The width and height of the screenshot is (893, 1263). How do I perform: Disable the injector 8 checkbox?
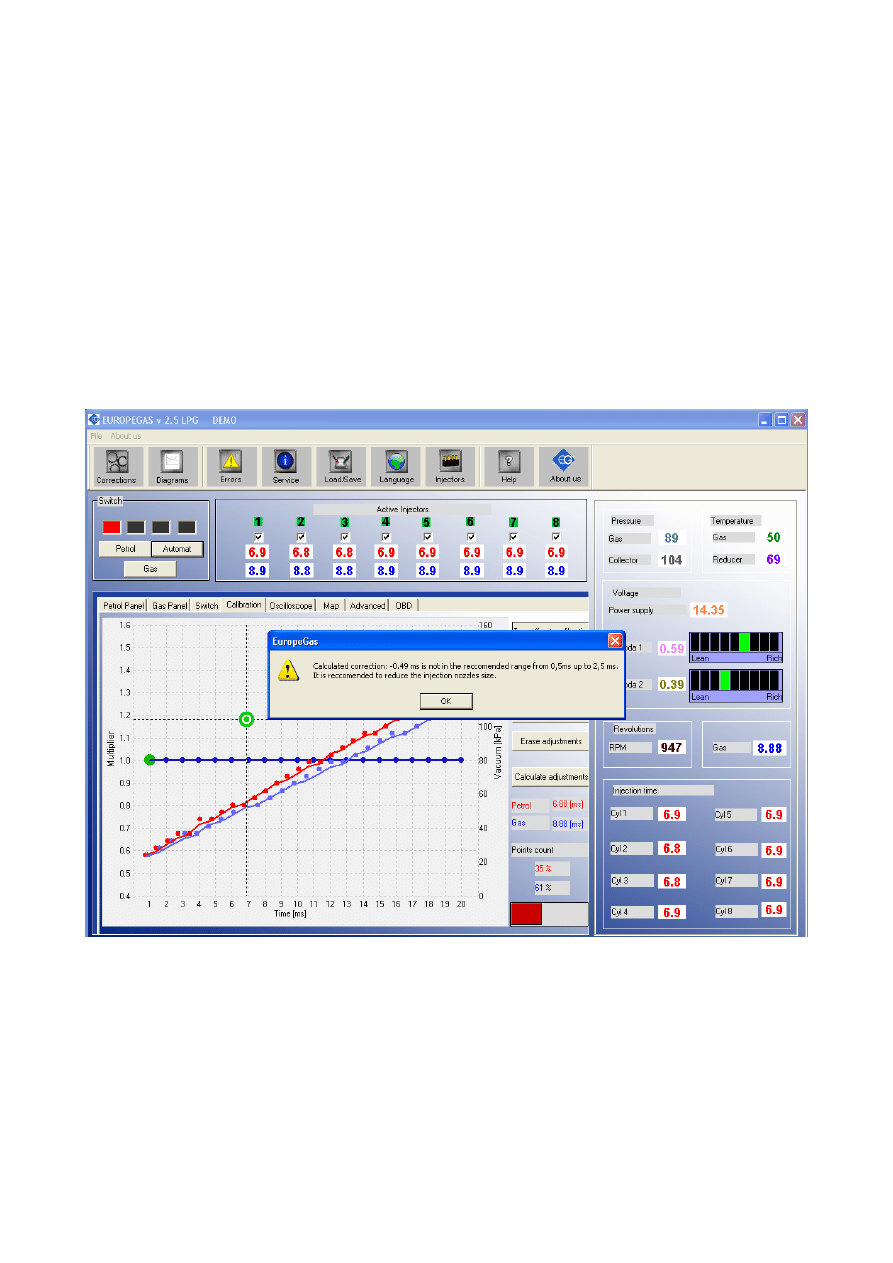(556, 537)
